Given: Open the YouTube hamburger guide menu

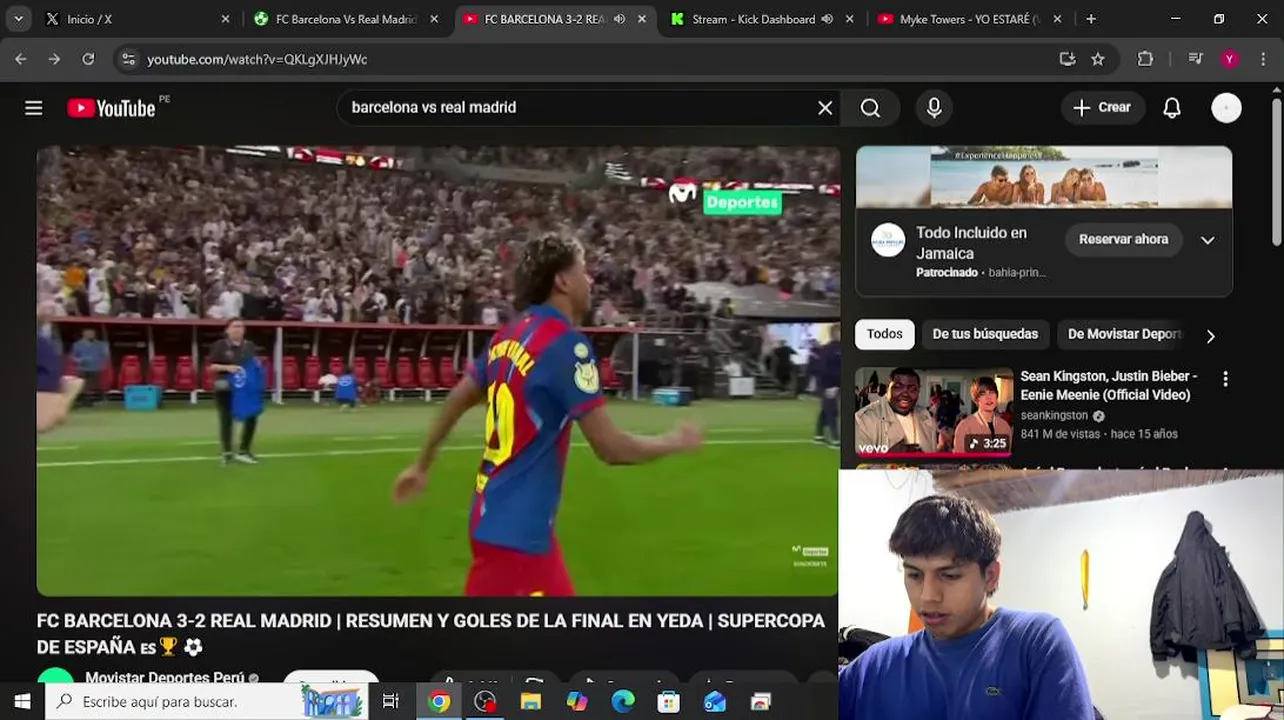Looking at the screenshot, I should (34, 108).
